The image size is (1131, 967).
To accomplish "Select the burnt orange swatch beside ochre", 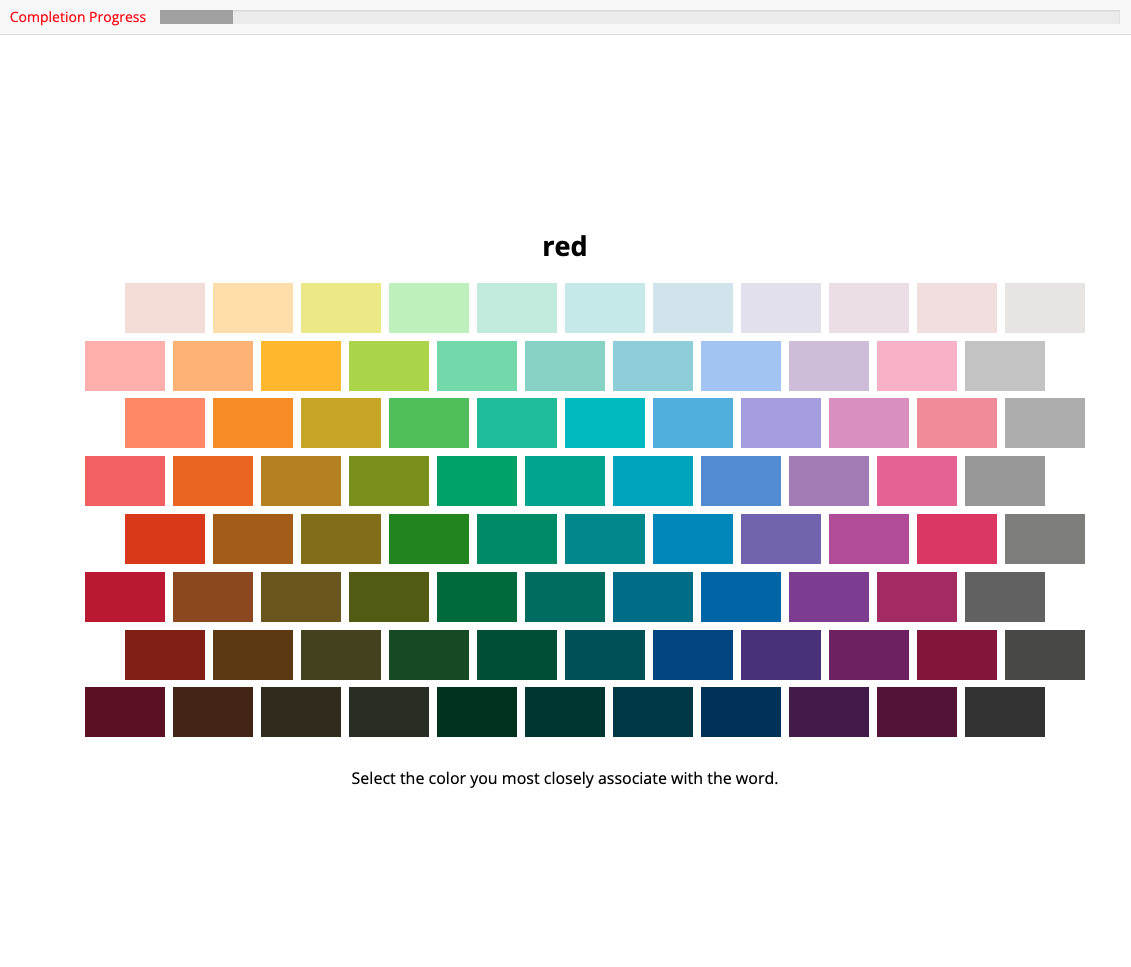I will click(x=213, y=481).
